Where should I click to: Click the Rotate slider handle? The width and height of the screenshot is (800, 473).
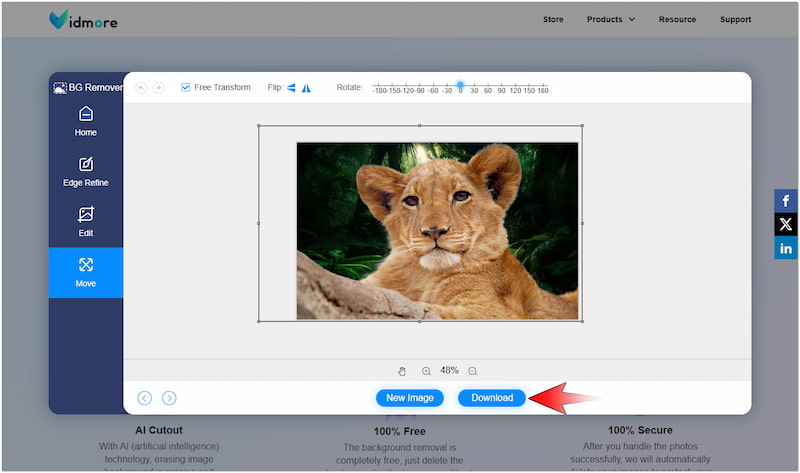460,86
